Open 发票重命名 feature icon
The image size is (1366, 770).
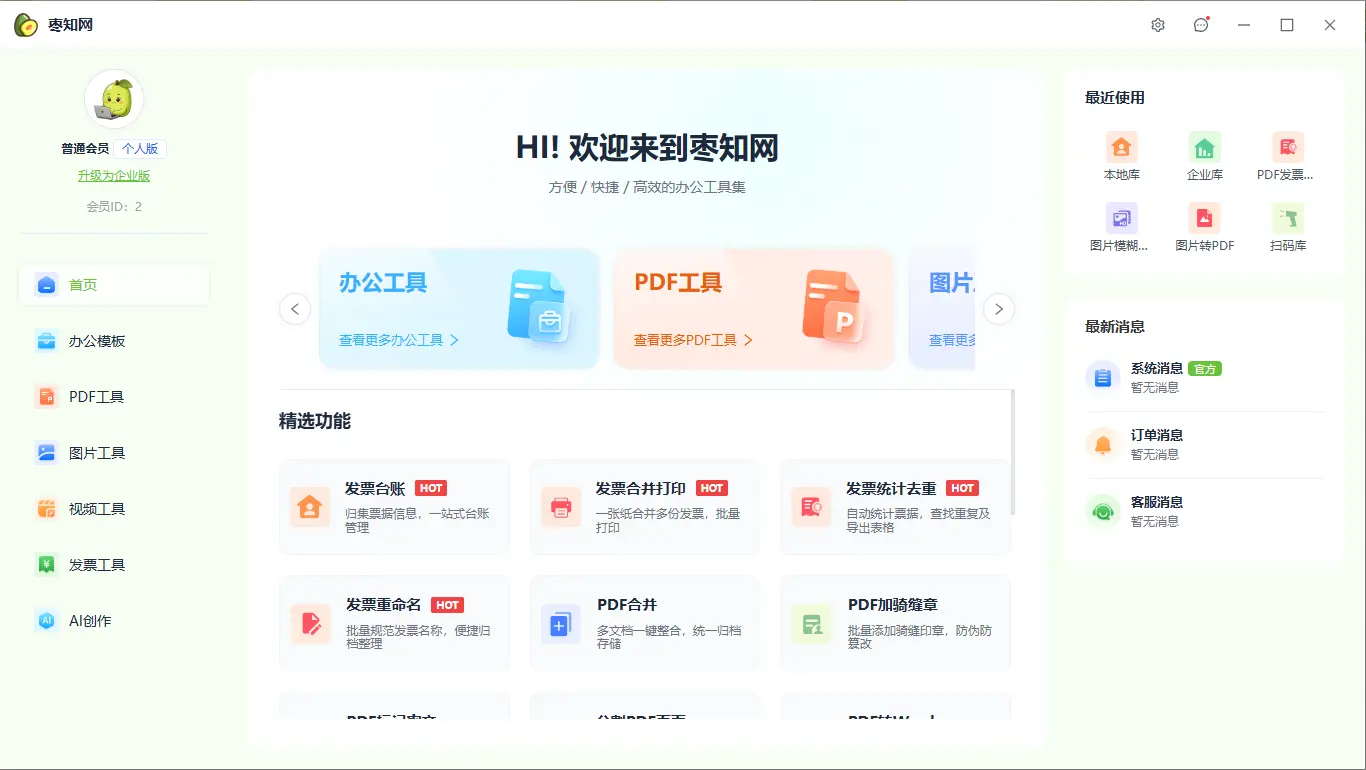(x=310, y=624)
